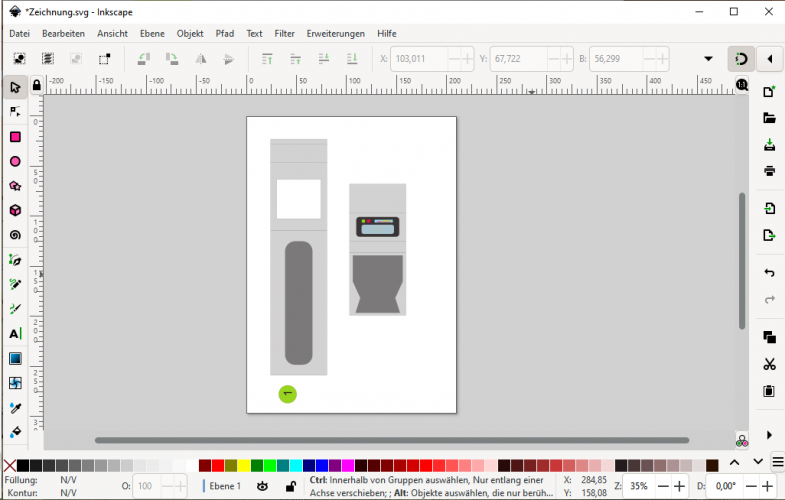Open the Erweiterungen menu

click(335, 34)
